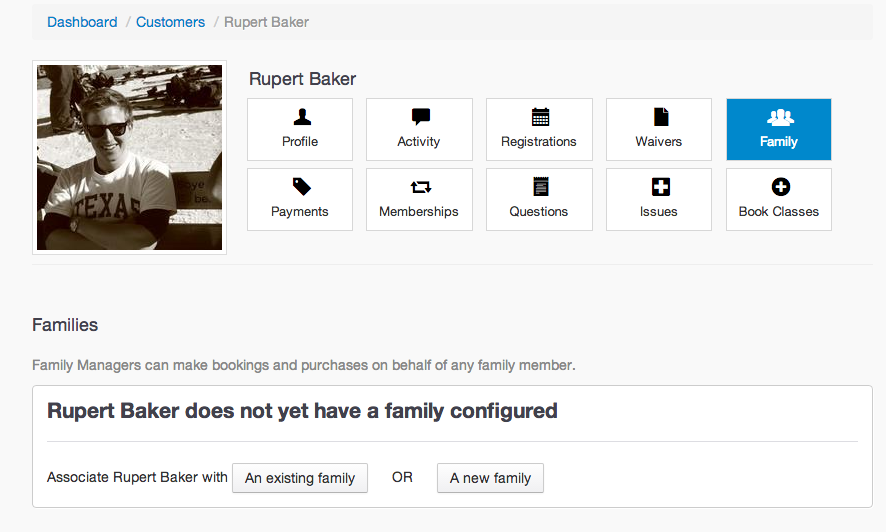Click the A new family button
This screenshot has height=532, width=886.
tap(490, 478)
